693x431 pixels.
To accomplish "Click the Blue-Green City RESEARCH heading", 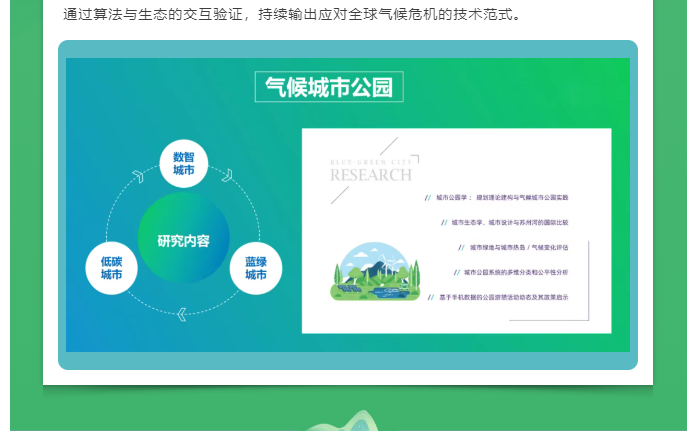I will click(x=371, y=171).
